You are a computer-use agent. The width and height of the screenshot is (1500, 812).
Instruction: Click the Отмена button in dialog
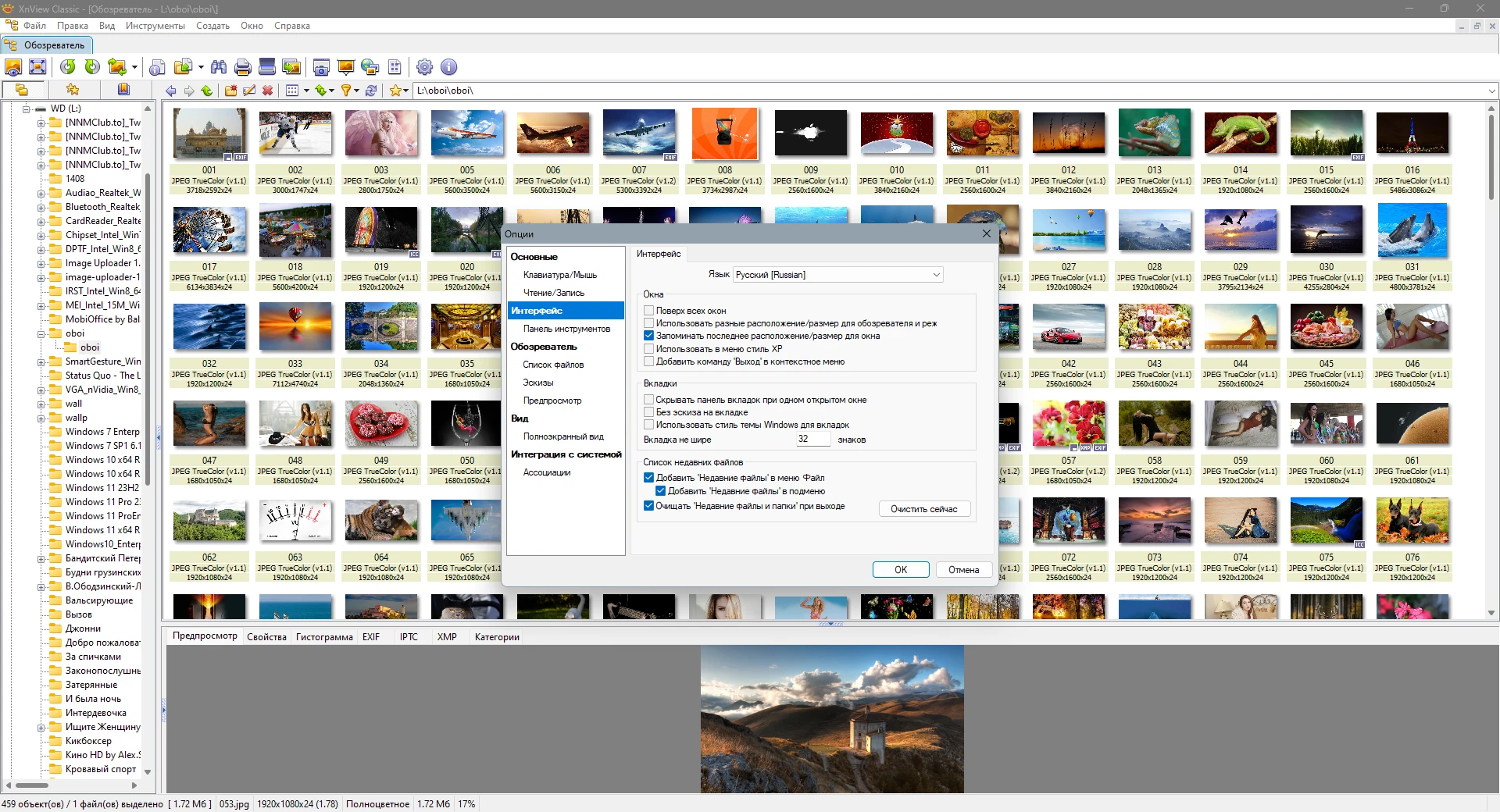pos(963,570)
